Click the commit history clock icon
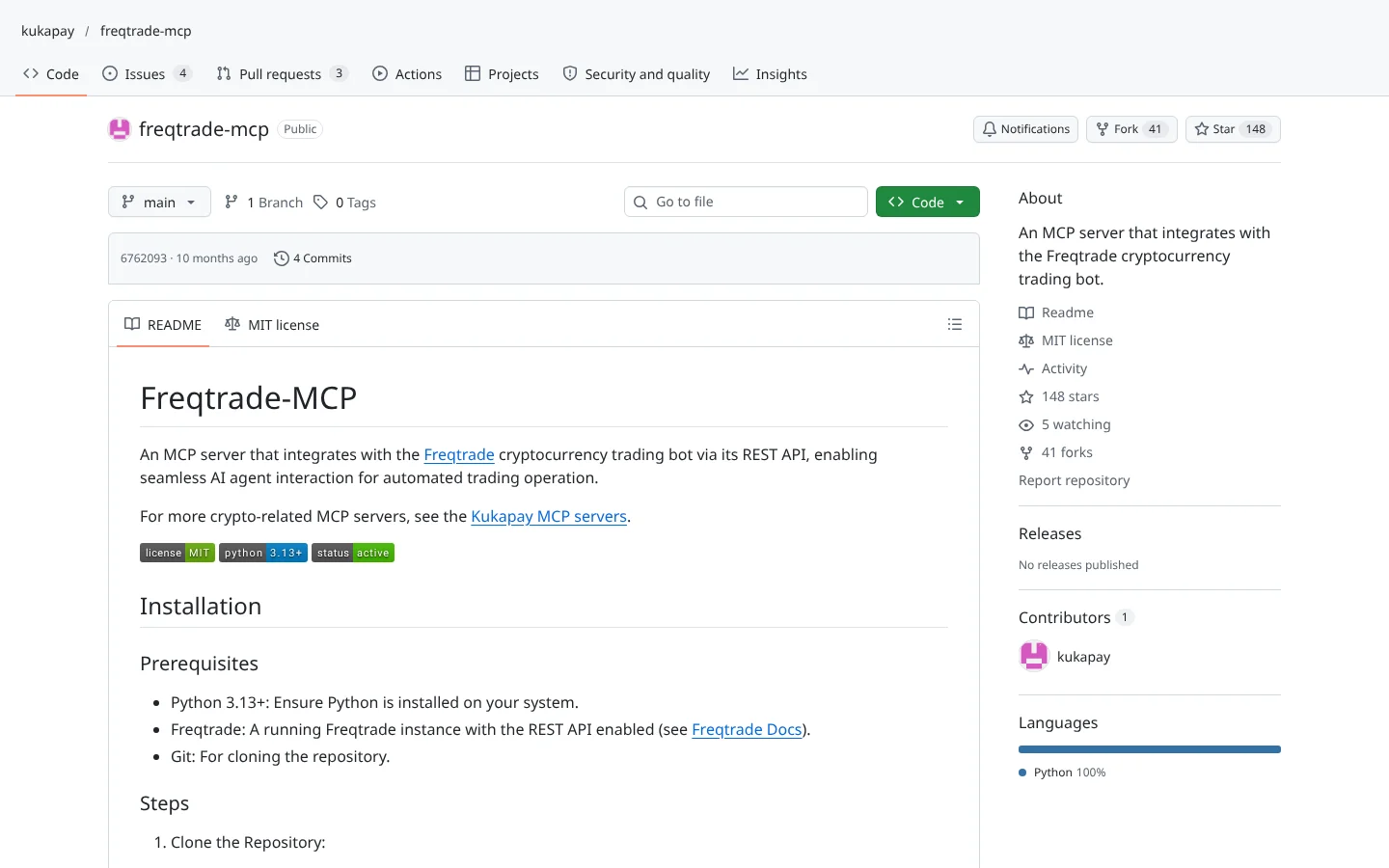Viewport: 1389px width, 868px height. [x=282, y=258]
